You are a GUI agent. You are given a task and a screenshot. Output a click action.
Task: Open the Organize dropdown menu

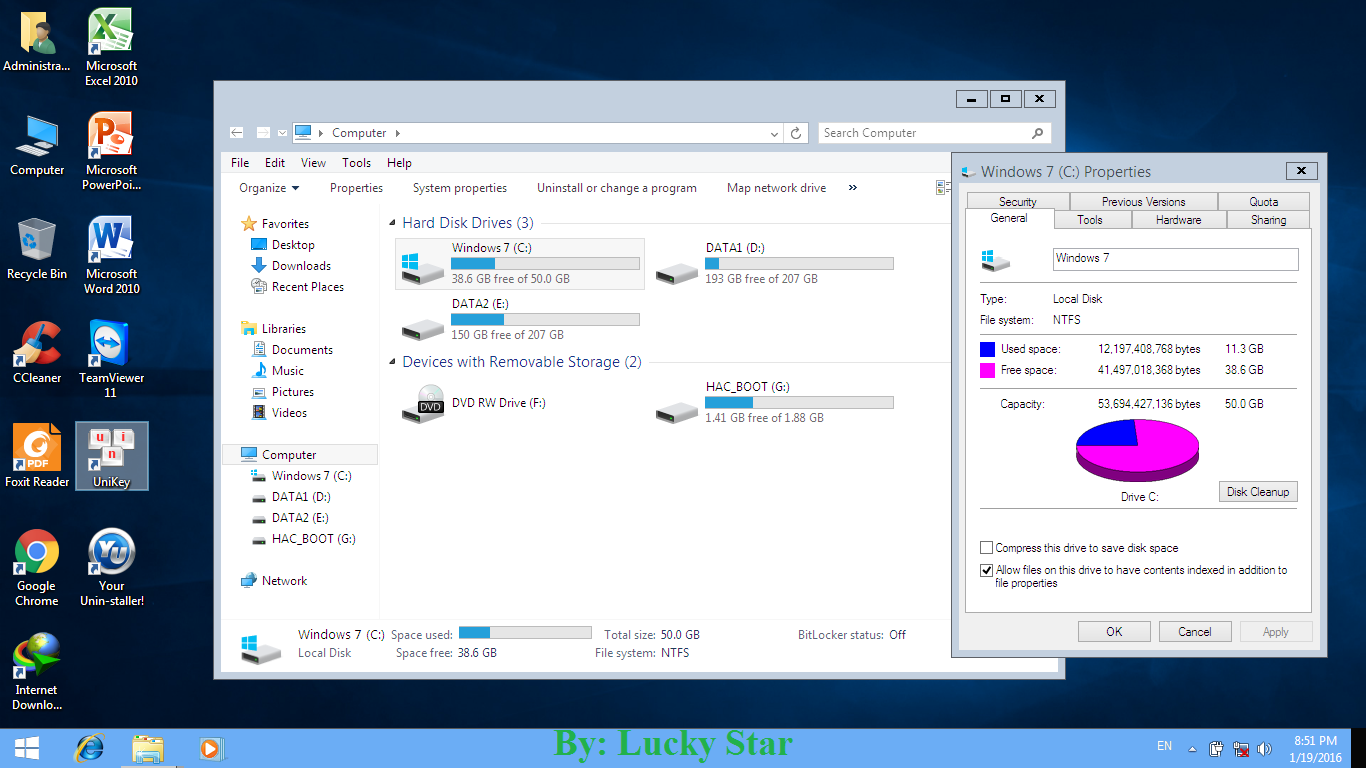[269, 188]
